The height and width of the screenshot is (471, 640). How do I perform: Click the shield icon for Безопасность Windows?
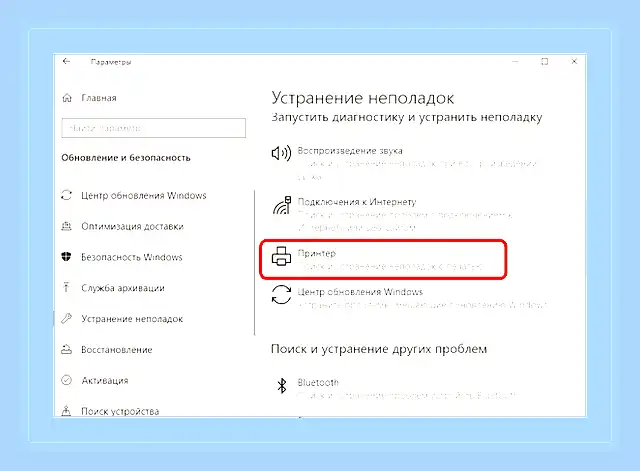pos(66,257)
